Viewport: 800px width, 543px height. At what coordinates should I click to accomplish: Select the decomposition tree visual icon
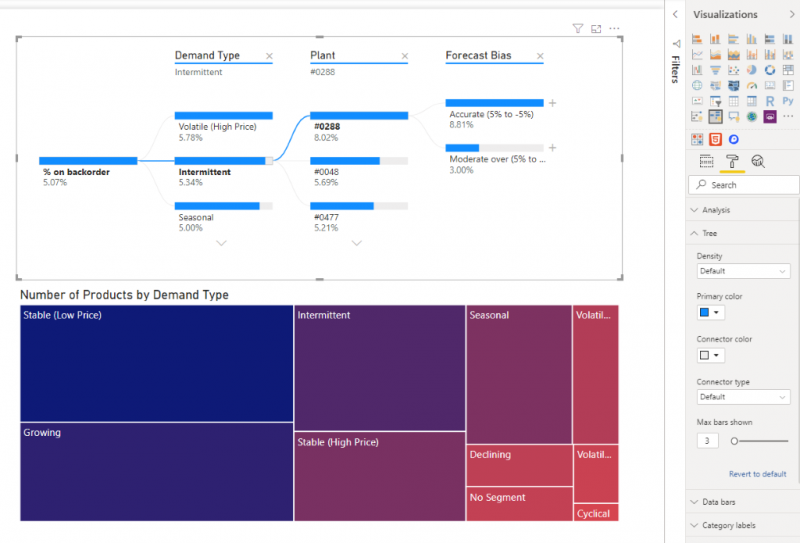[715, 117]
